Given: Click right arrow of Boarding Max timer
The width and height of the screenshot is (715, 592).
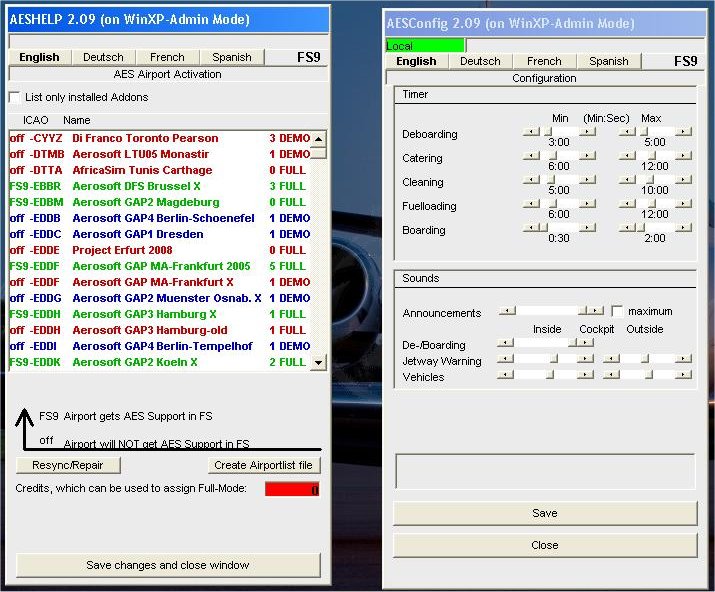Looking at the screenshot, I should click(683, 227).
